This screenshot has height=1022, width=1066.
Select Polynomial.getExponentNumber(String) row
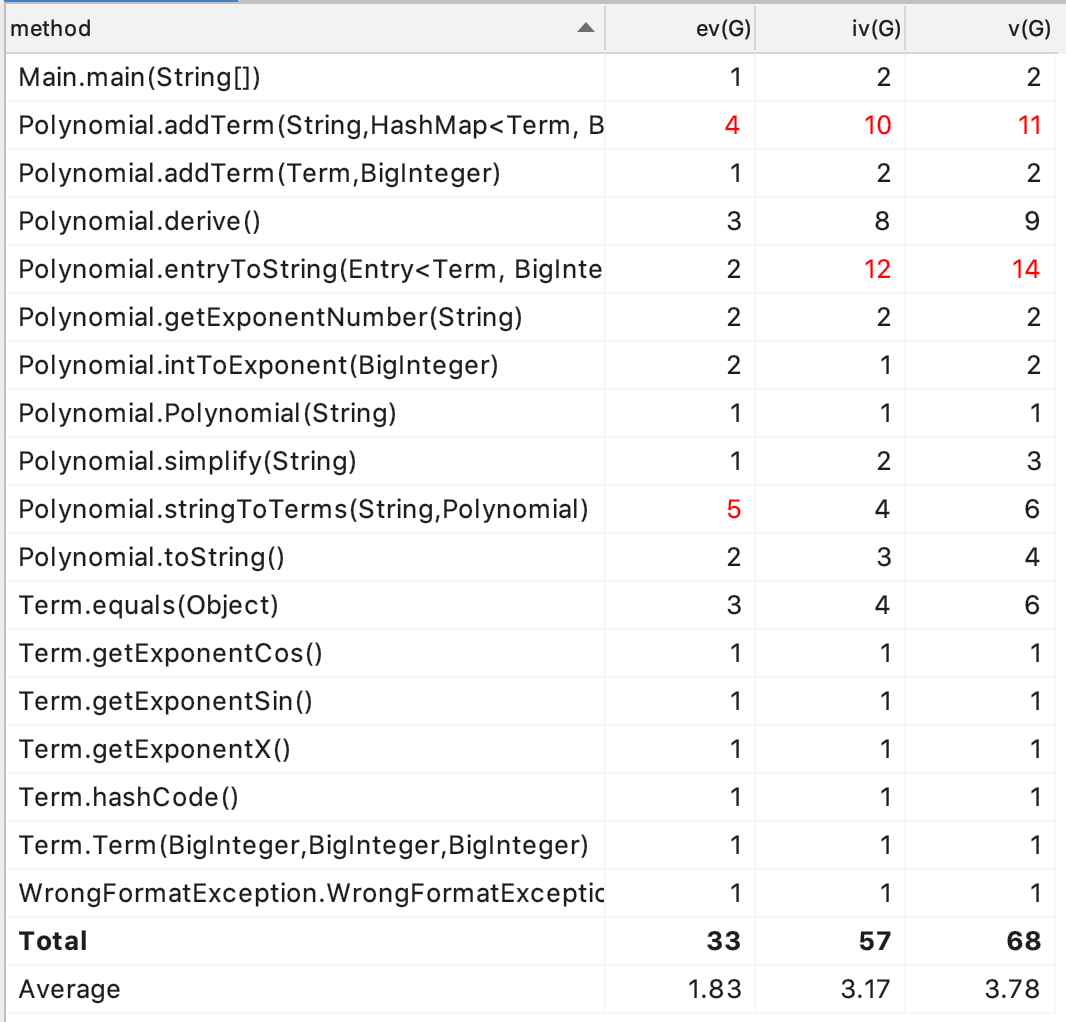[x=530, y=318]
